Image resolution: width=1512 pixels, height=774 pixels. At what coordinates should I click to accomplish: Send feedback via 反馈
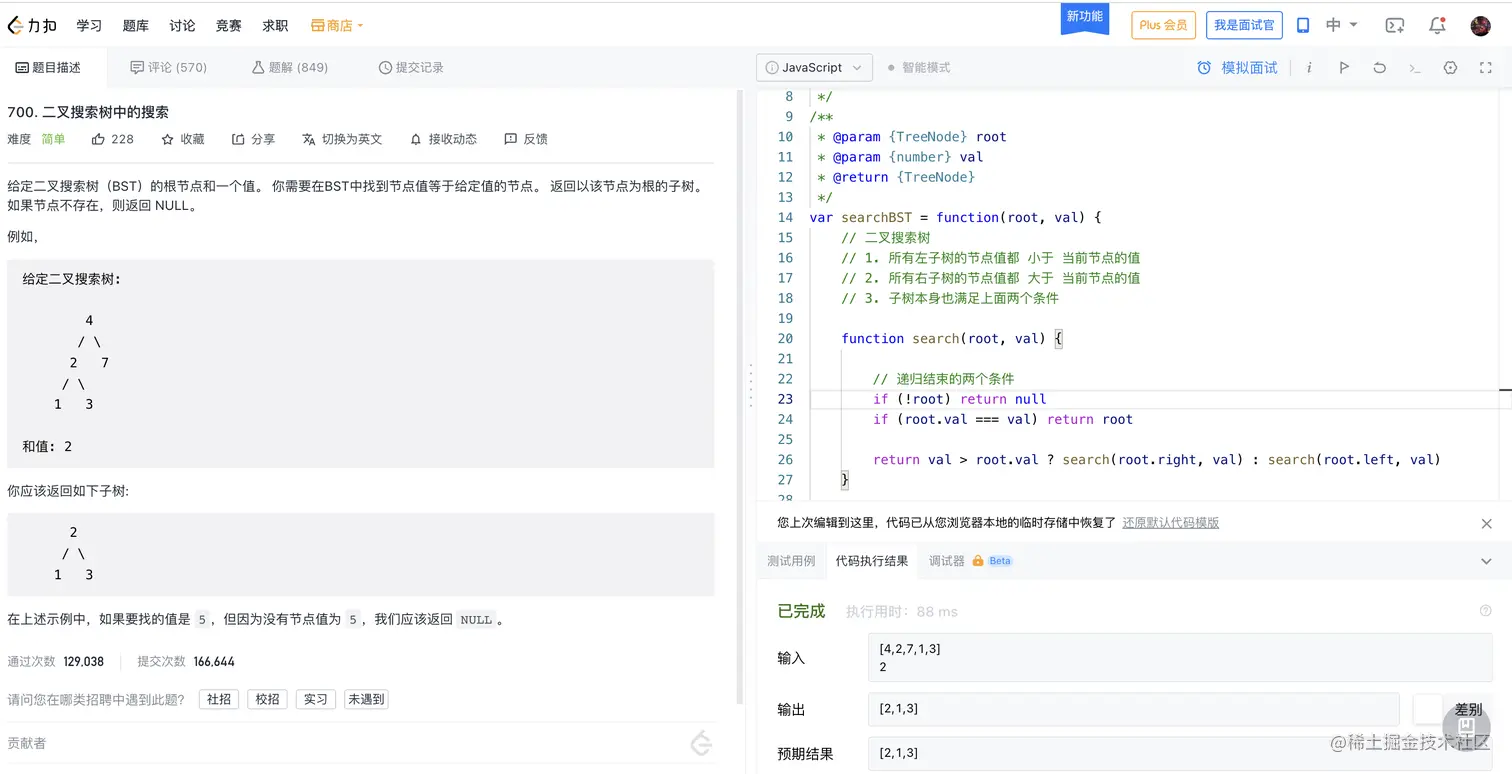[x=526, y=139]
